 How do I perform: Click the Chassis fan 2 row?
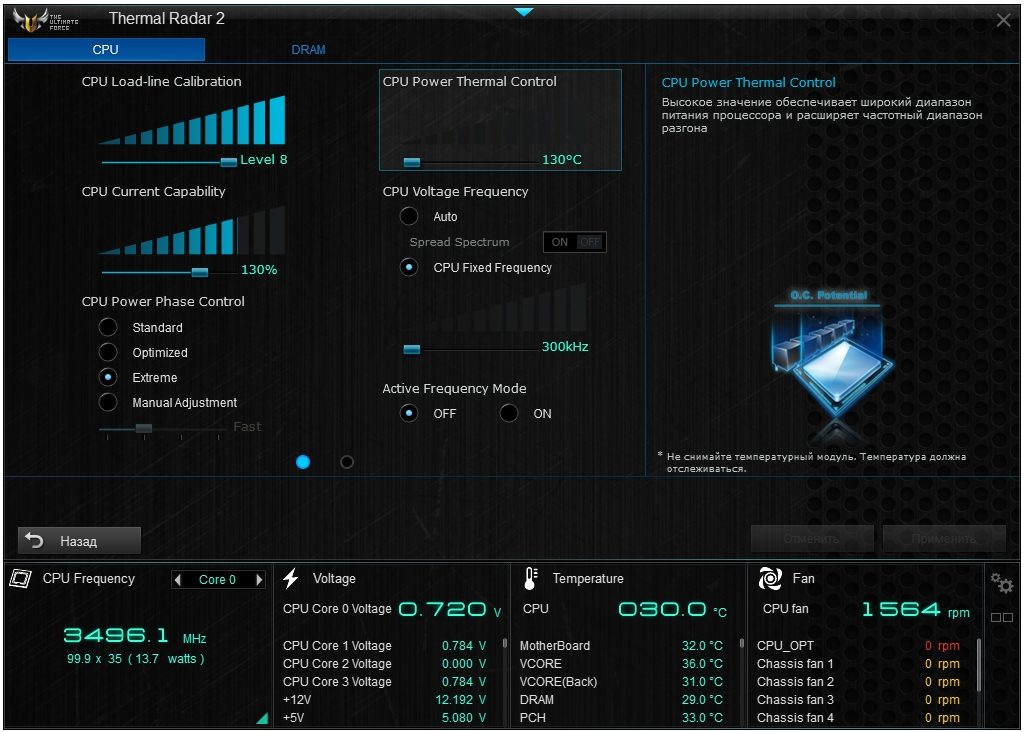click(x=858, y=682)
